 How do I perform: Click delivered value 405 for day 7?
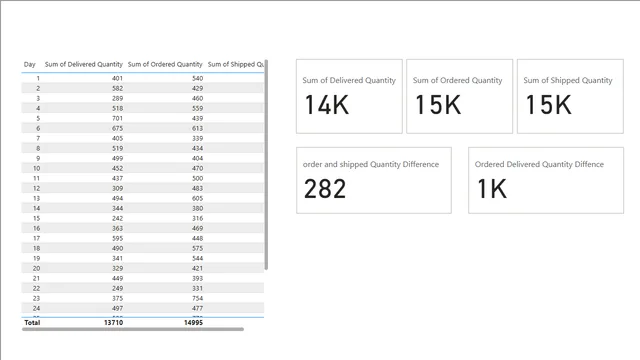point(117,138)
